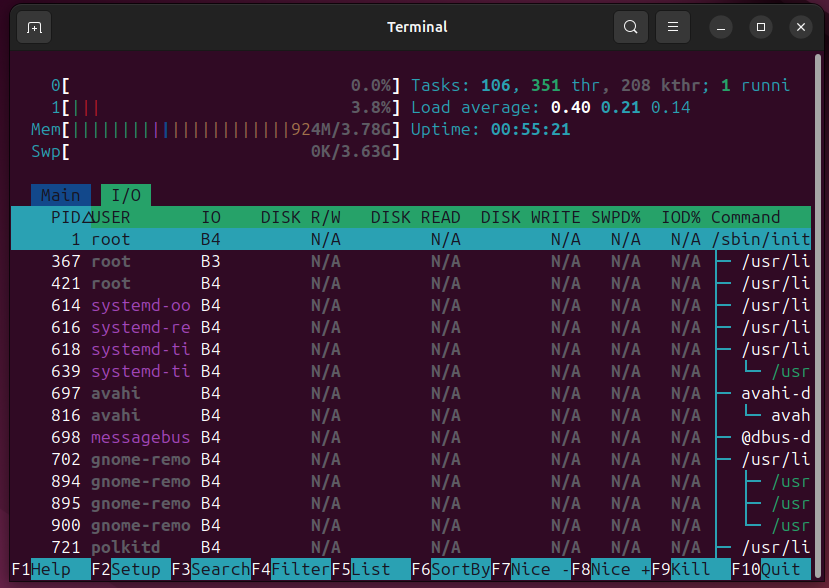Select process row with PID 421
Viewport: 829px width, 588px height.
[x=411, y=283]
